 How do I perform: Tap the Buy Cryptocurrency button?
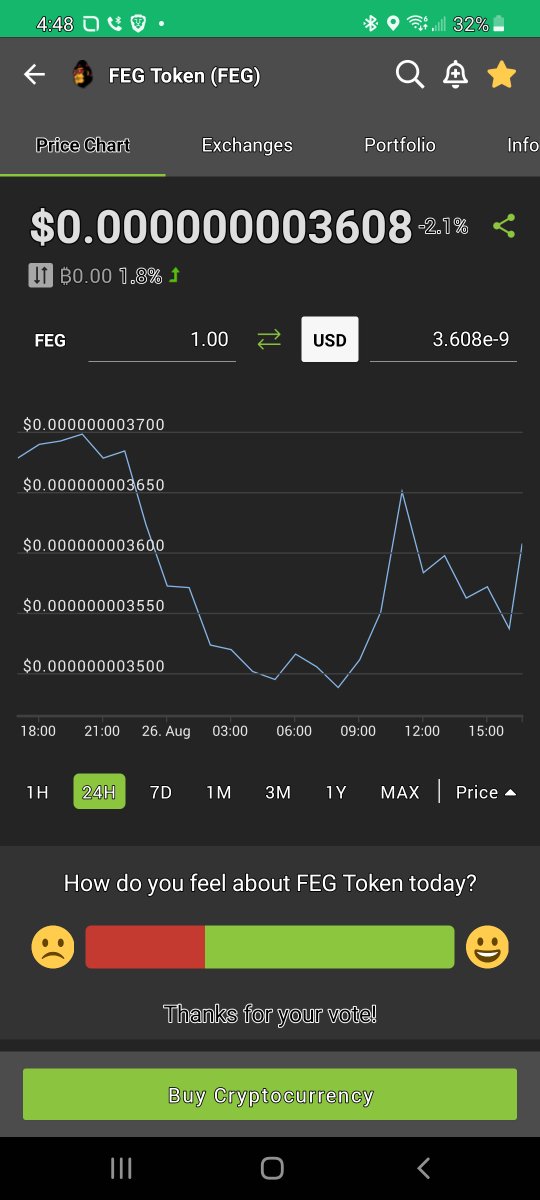tap(270, 1095)
